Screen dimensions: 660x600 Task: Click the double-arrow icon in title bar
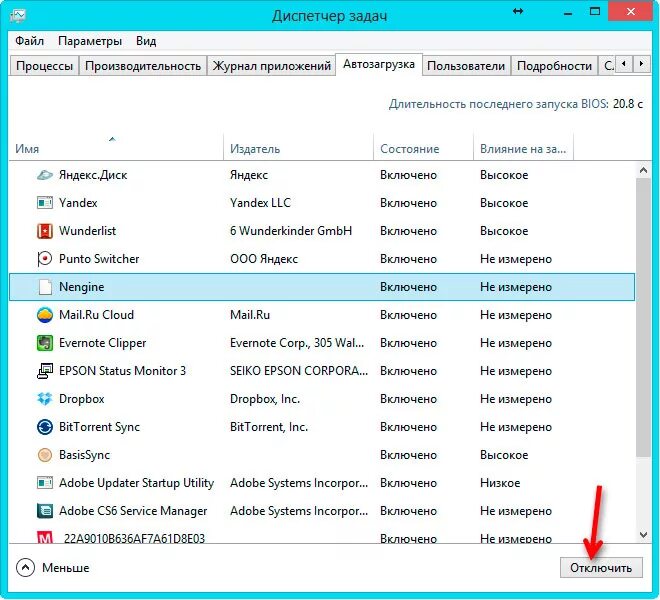click(518, 11)
